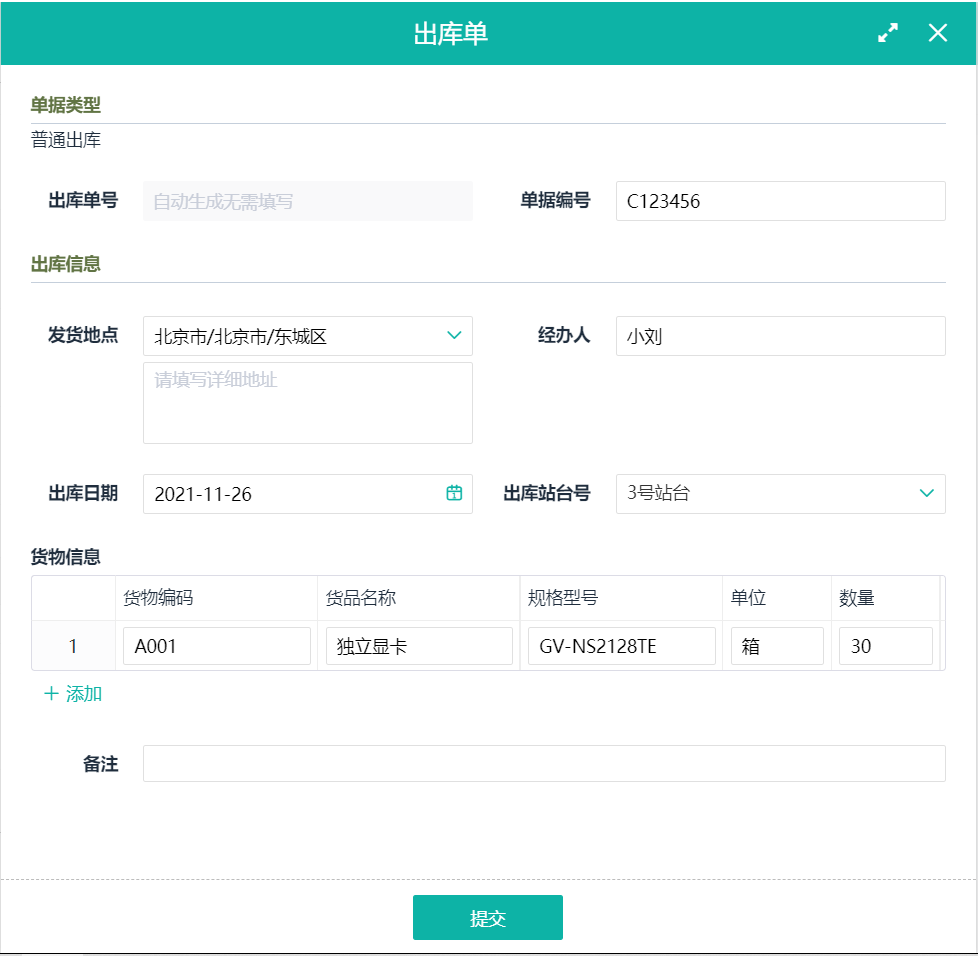978x956 pixels.
Task: Click the expand fullscreen icon in header
Action: point(887,33)
